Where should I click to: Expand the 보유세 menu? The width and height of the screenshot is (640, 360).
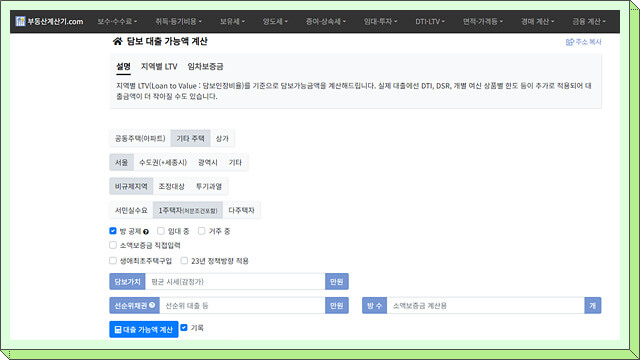(232, 21)
